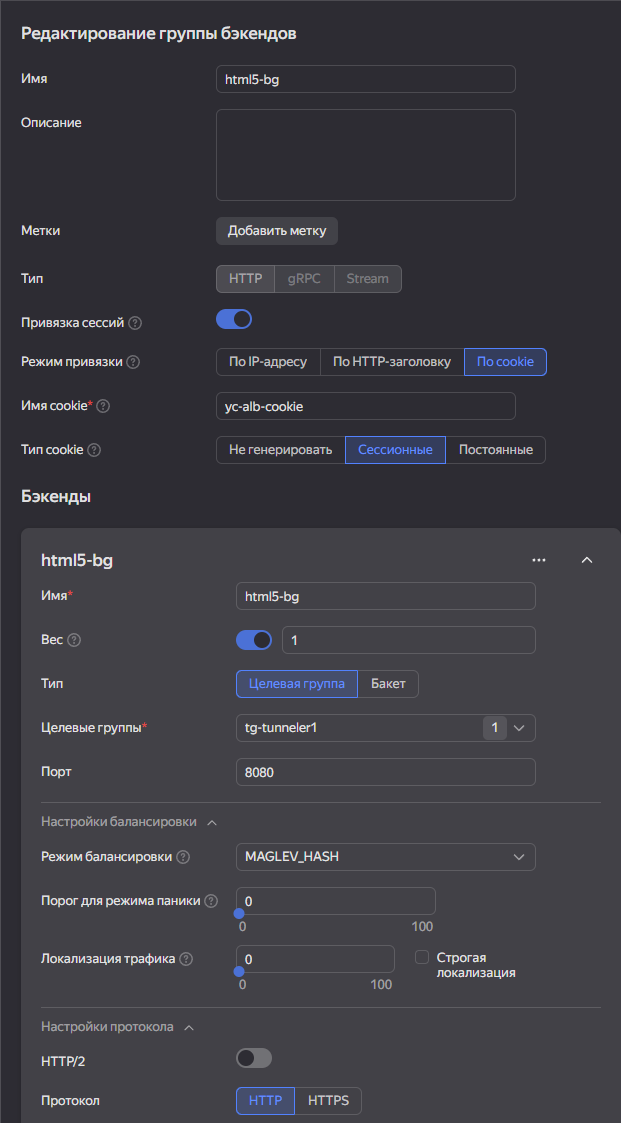Open the three-dots menu of html5-bg backend
This screenshot has height=1123, width=621.
pos(539,560)
